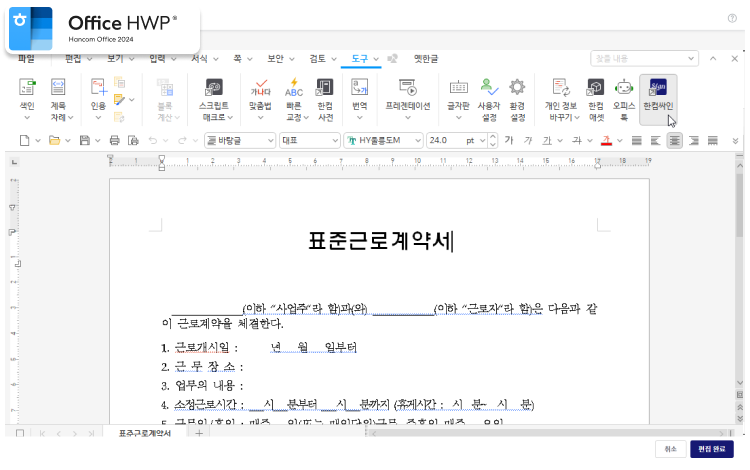Image resolution: width=750 pixels, height=470 pixels.
Task: Expand the HY울릉도M font dropdown
Action: [x=418, y=141]
